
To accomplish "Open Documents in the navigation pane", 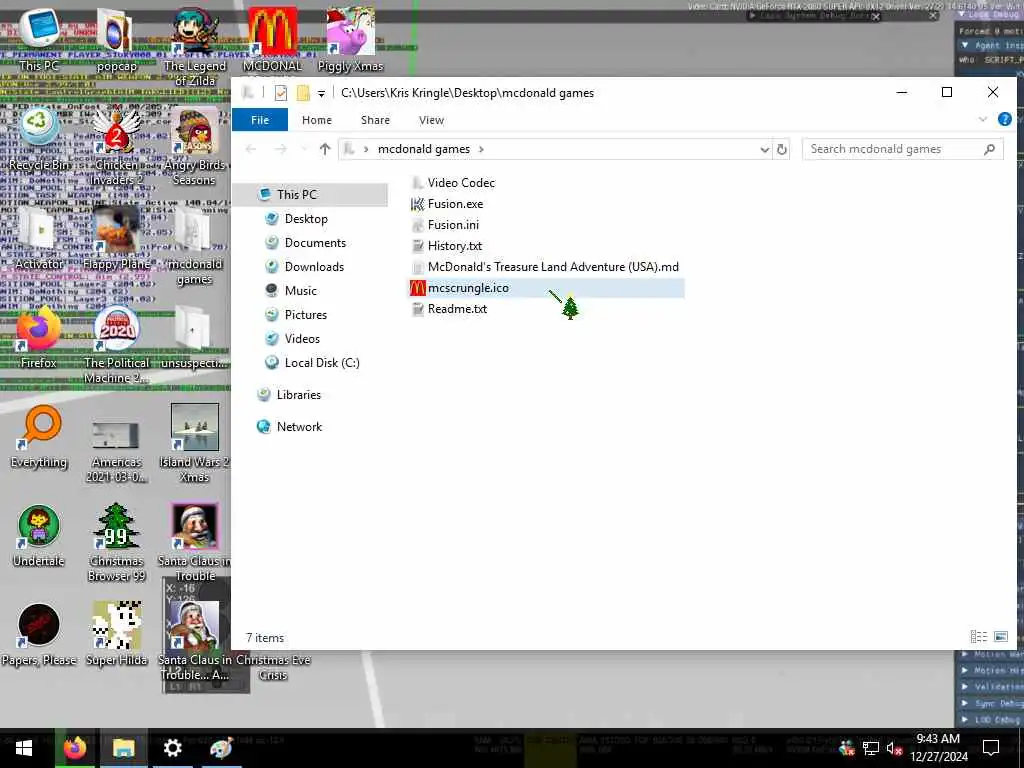I will coord(315,243).
